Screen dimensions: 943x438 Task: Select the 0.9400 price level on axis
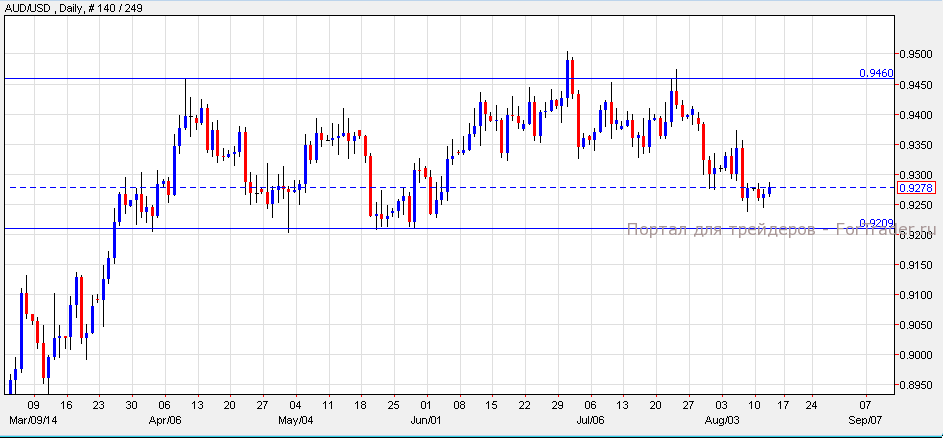(x=915, y=115)
